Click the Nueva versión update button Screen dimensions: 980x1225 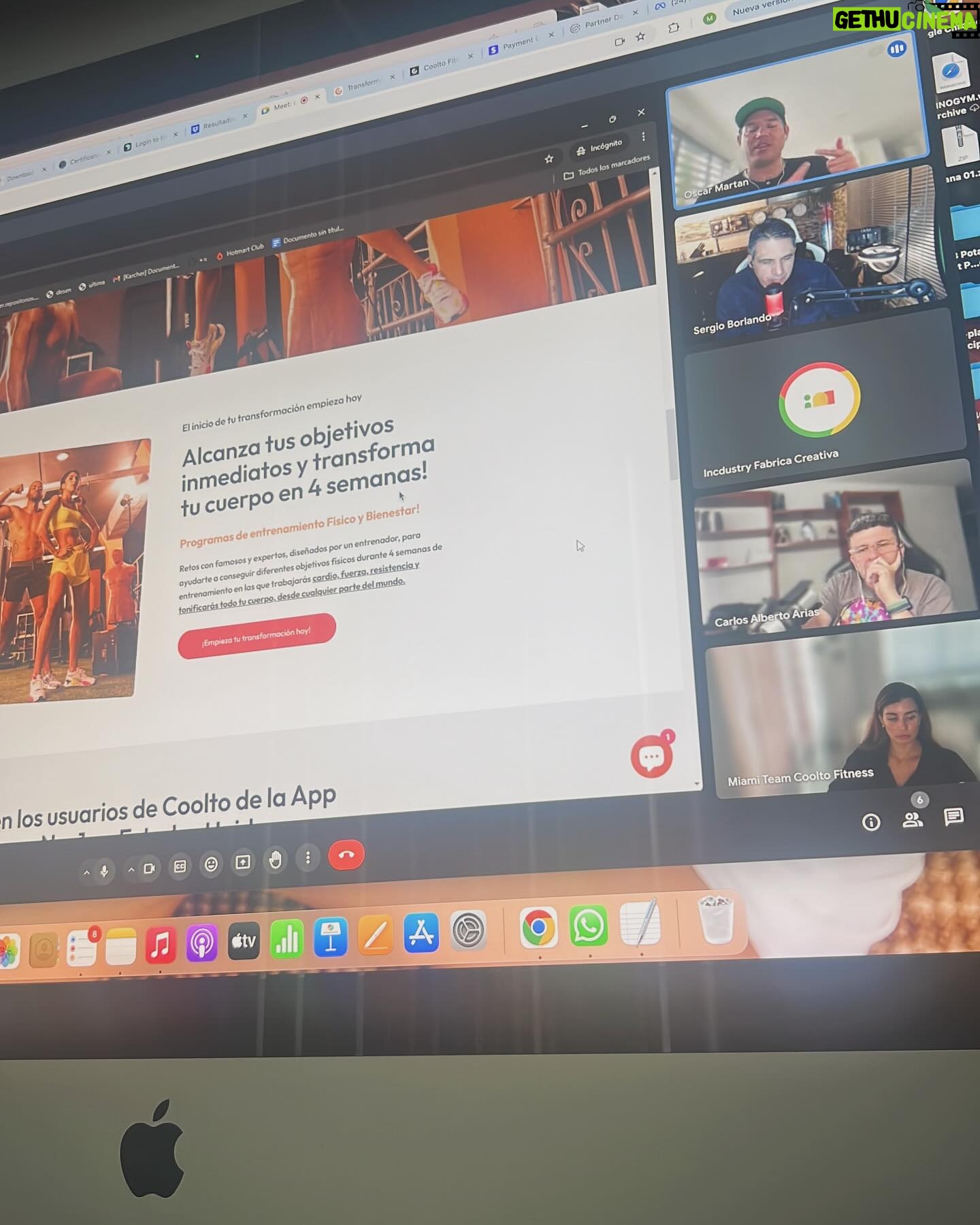tap(762, 8)
